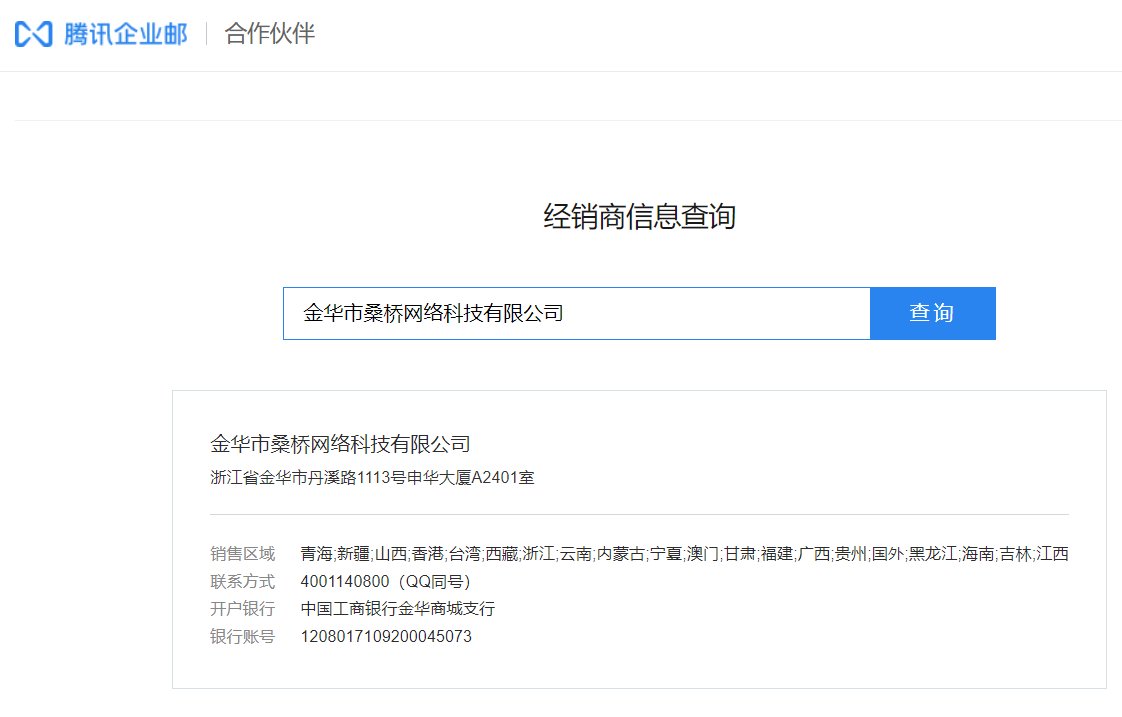Click the Tencent Exmail logo icon
This screenshot has width=1122, height=717.
(x=33, y=34)
